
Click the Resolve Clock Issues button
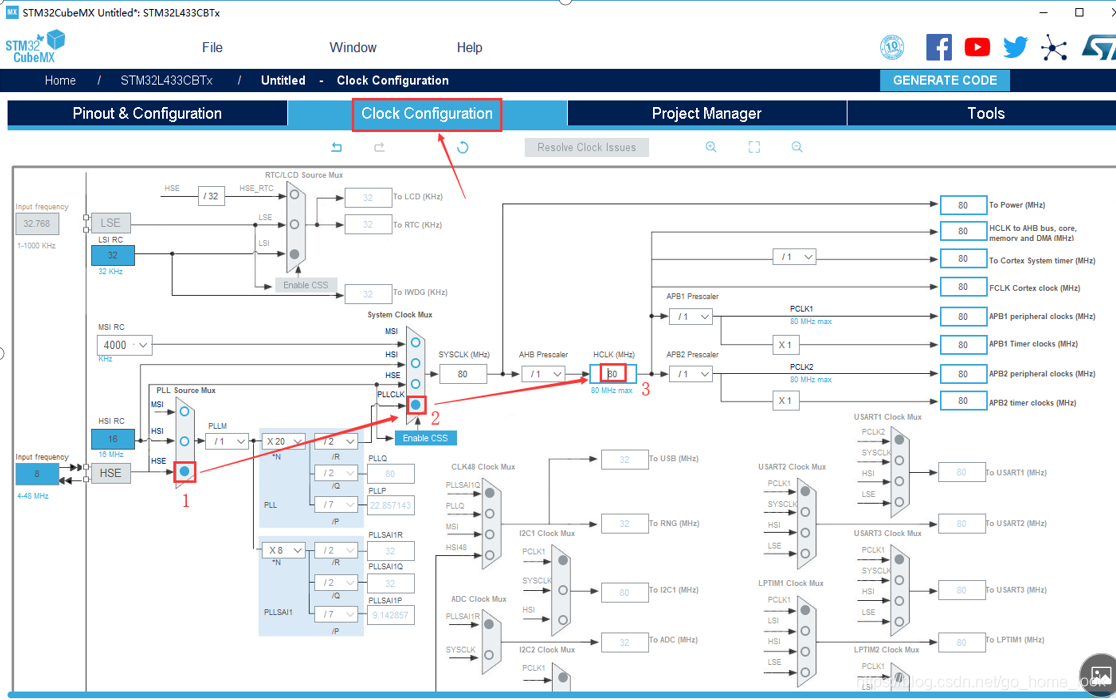586,147
